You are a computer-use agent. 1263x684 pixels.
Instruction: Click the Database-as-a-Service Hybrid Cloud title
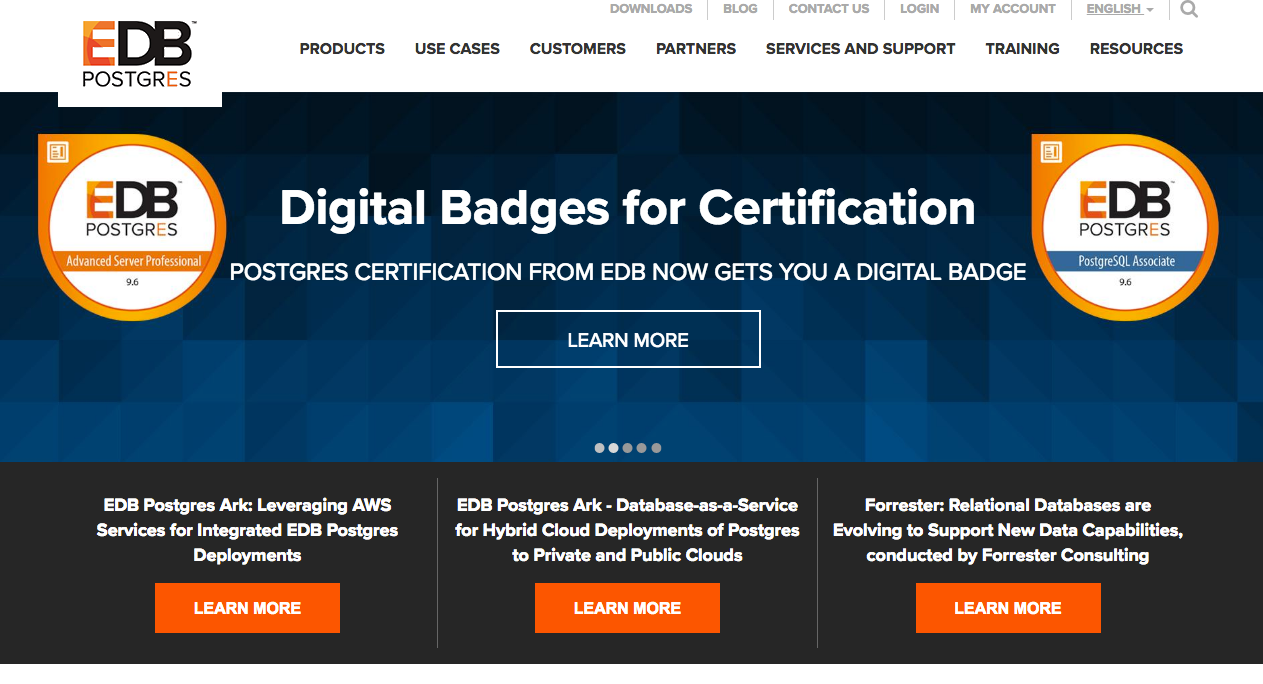pos(627,530)
